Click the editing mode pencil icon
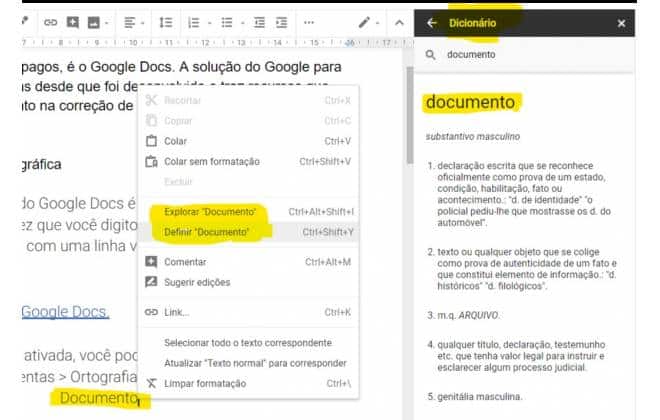The image size is (660, 420). click(x=364, y=22)
